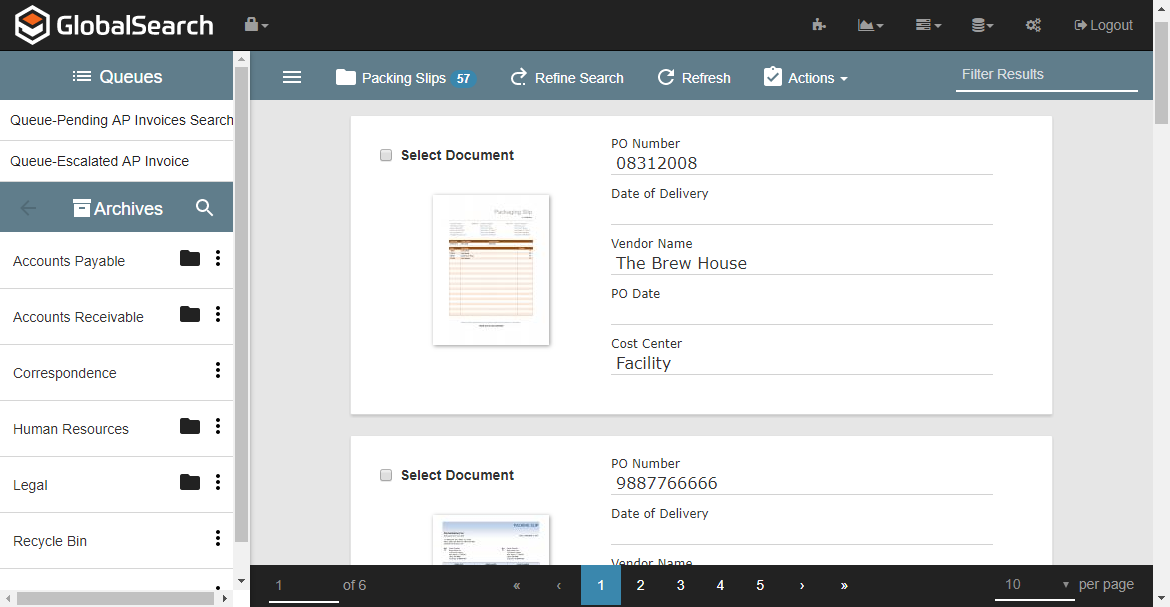The image size is (1170, 607).
Task: Check Select Document for PO 9887766666
Action: click(385, 475)
